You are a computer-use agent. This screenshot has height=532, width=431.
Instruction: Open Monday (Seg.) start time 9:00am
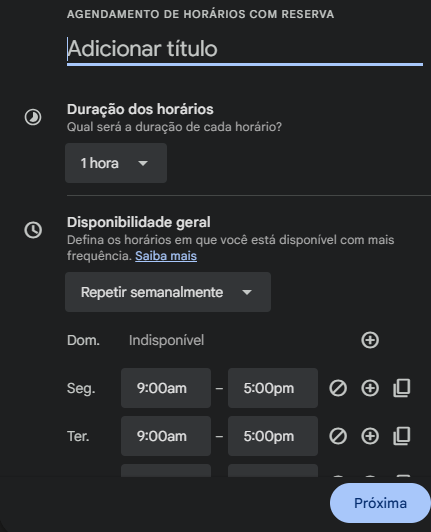coord(166,388)
